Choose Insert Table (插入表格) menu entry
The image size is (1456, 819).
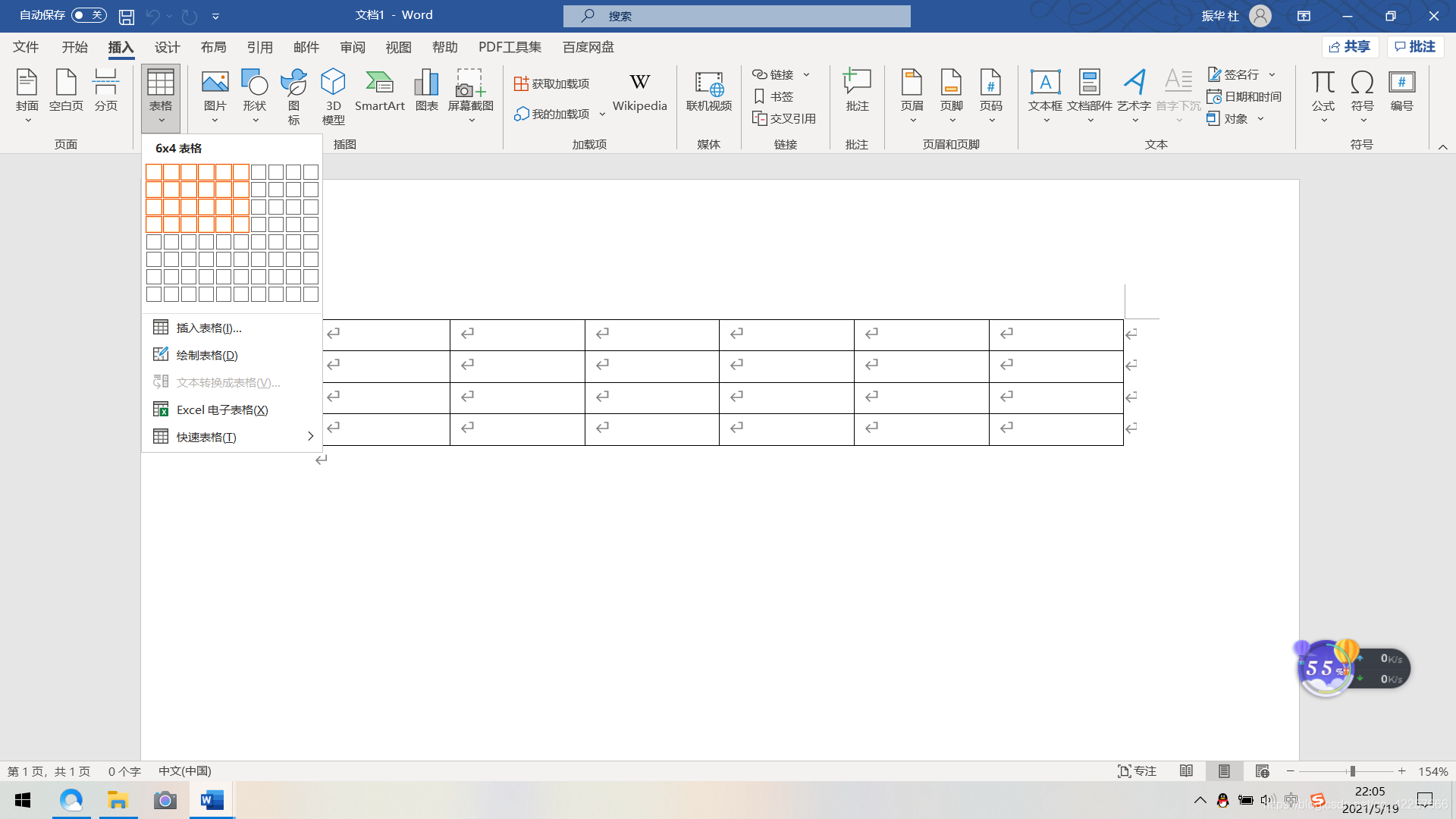pyautogui.click(x=209, y=328)
